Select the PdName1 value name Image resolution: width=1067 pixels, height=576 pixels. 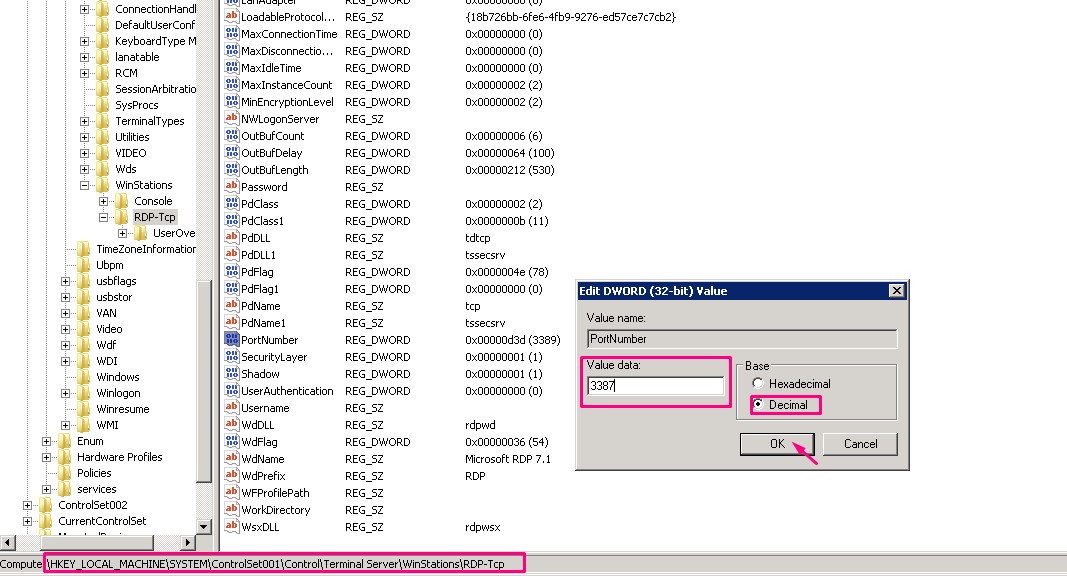(x=263, y=323)
